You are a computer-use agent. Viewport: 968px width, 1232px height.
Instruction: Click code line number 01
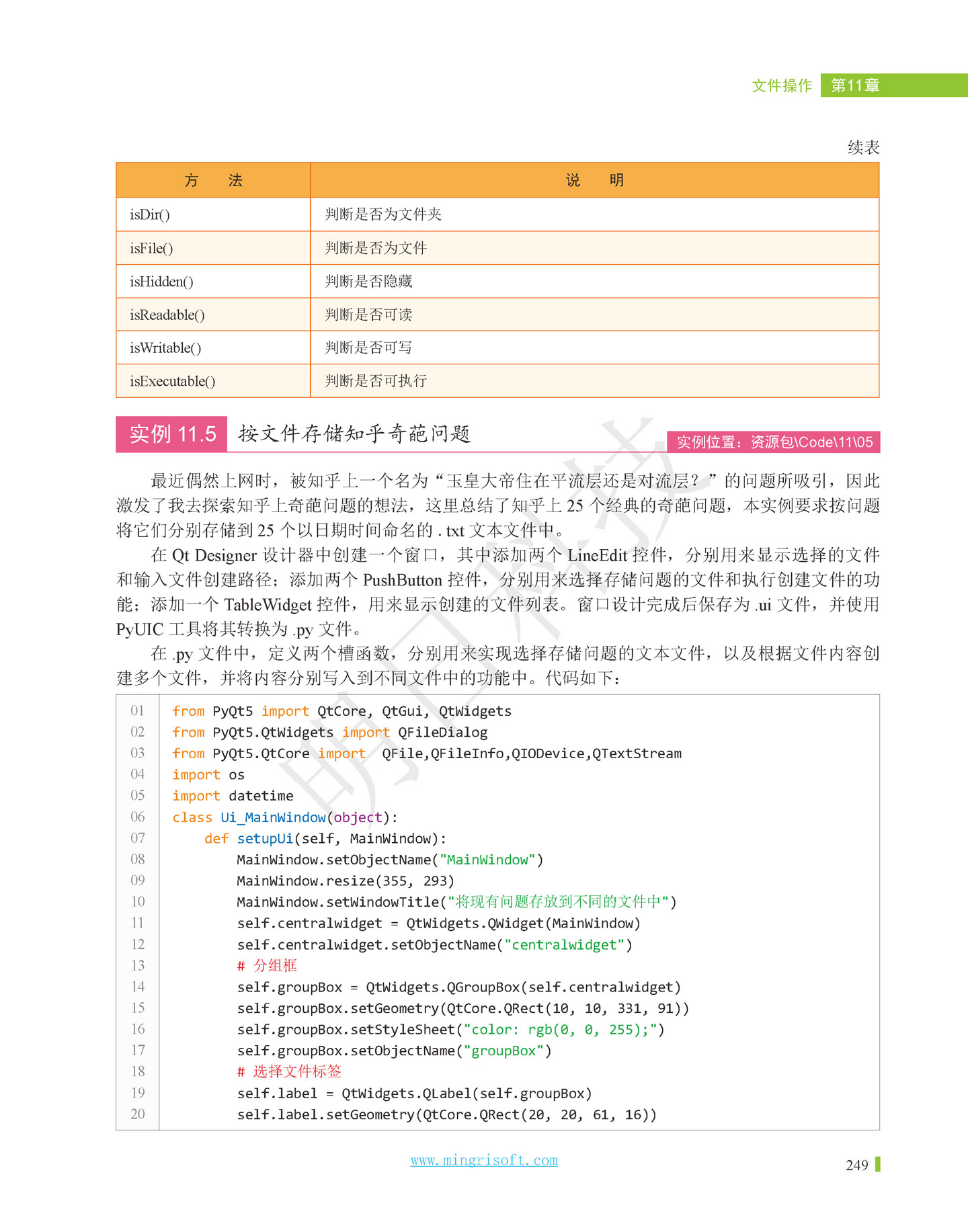[x=137, y=710]
